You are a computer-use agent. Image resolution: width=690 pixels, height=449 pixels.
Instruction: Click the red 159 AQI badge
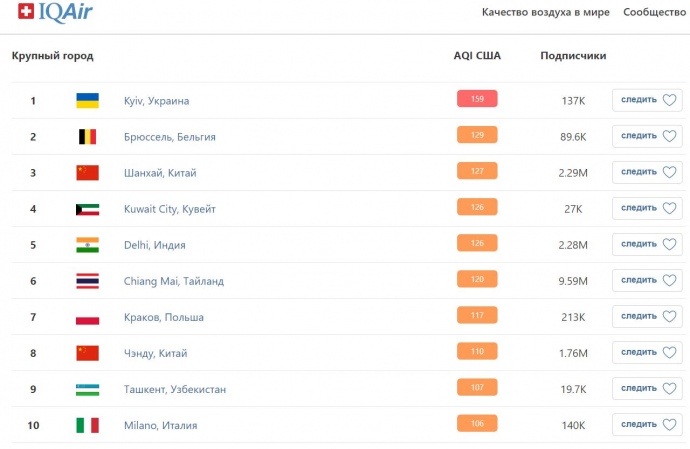click(477, 99)
